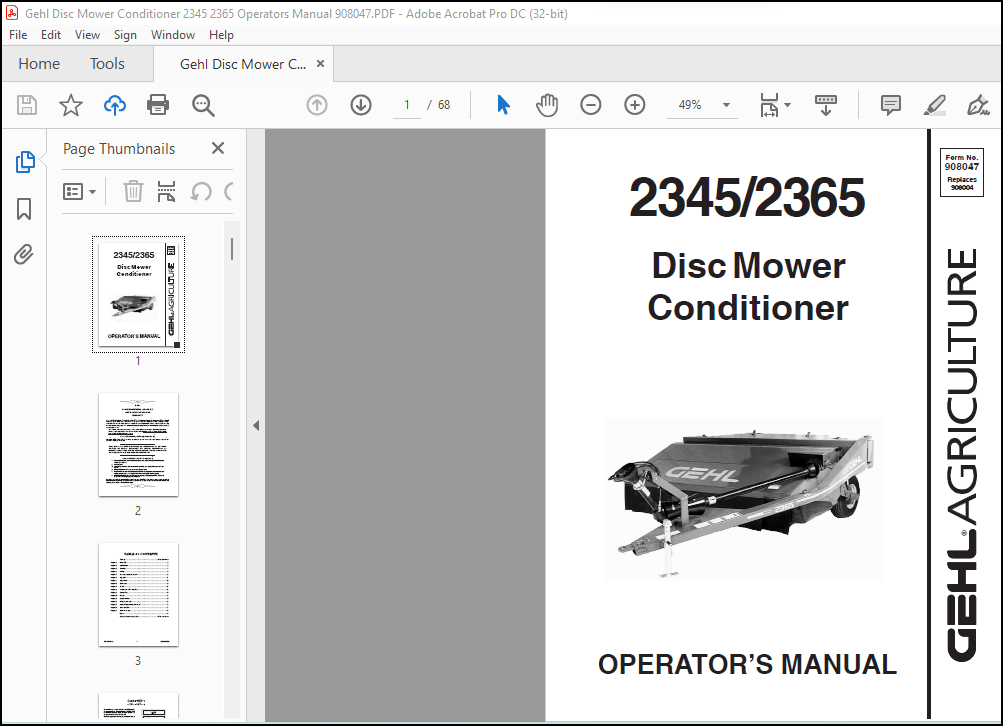Open the File menu
This screenshot has width=1003, height=726.
click(18, 35)
